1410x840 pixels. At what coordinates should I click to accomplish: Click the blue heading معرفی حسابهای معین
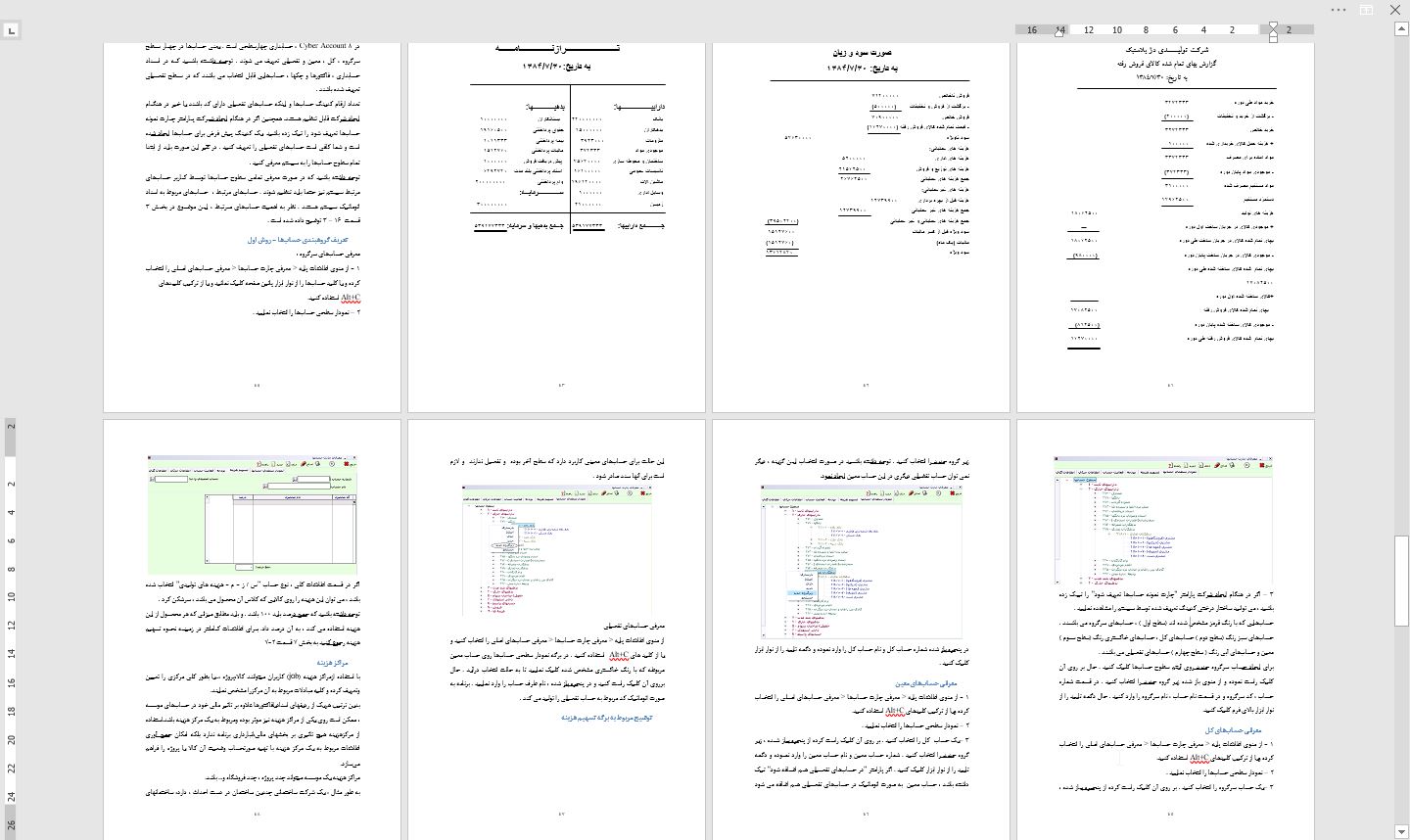(x=925, y=683)
